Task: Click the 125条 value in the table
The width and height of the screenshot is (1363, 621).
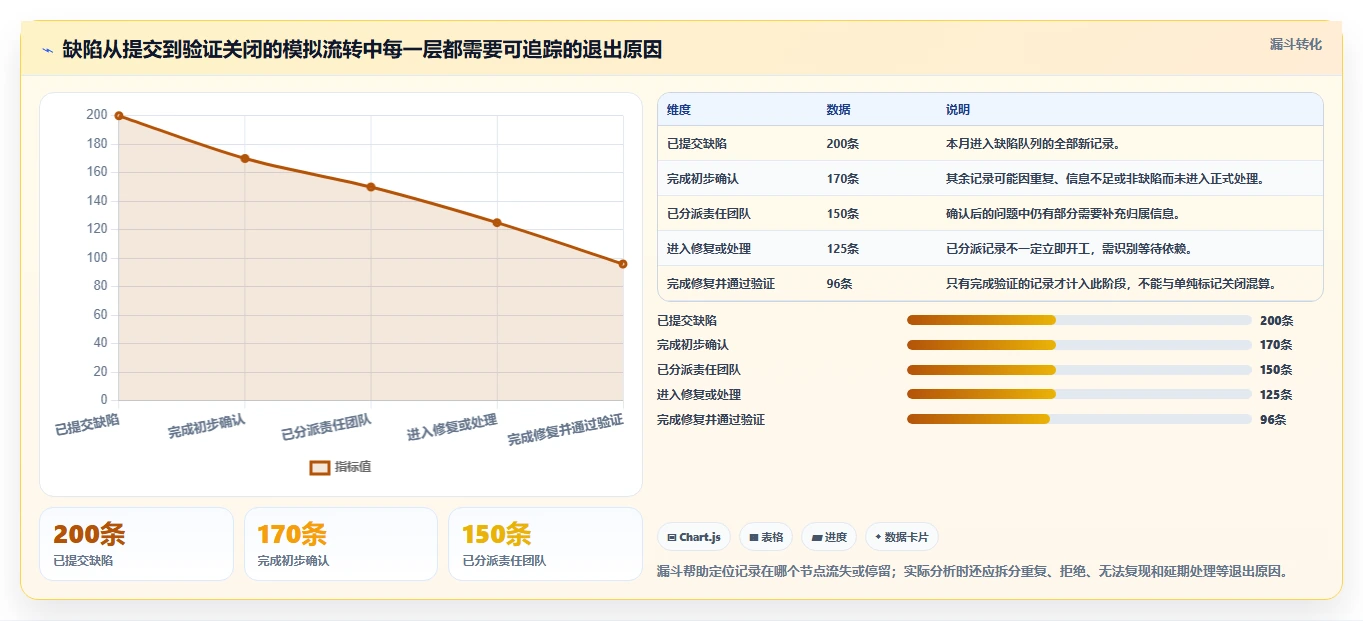Action: (843, 249)
